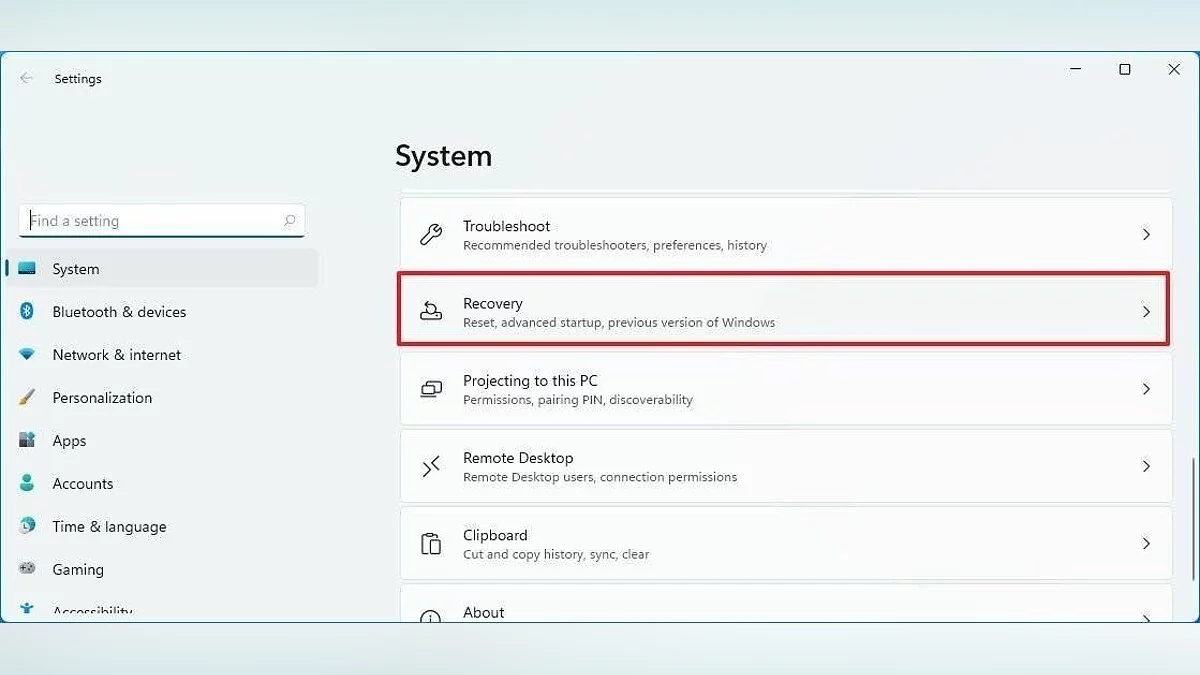This screenshot has height=675, width=1200.
Task: Open Apps settings category
Action: 162,441
